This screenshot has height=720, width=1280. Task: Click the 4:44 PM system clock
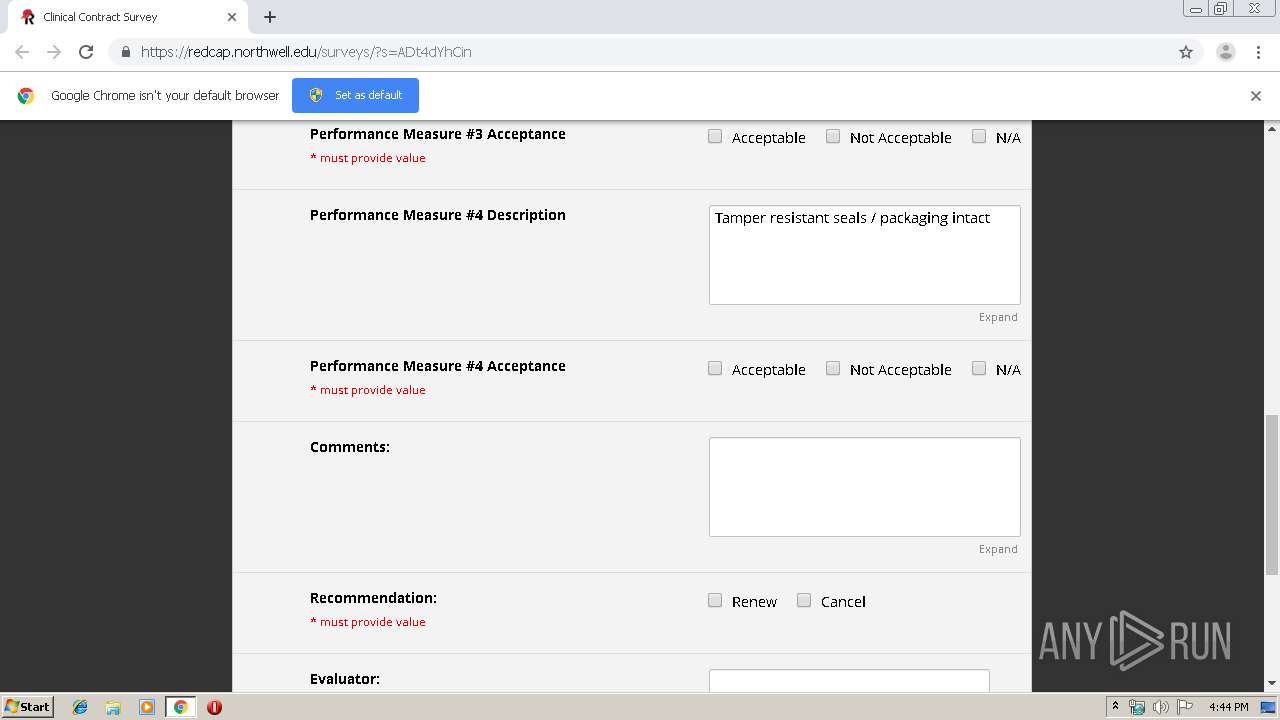coord(1228,707)
